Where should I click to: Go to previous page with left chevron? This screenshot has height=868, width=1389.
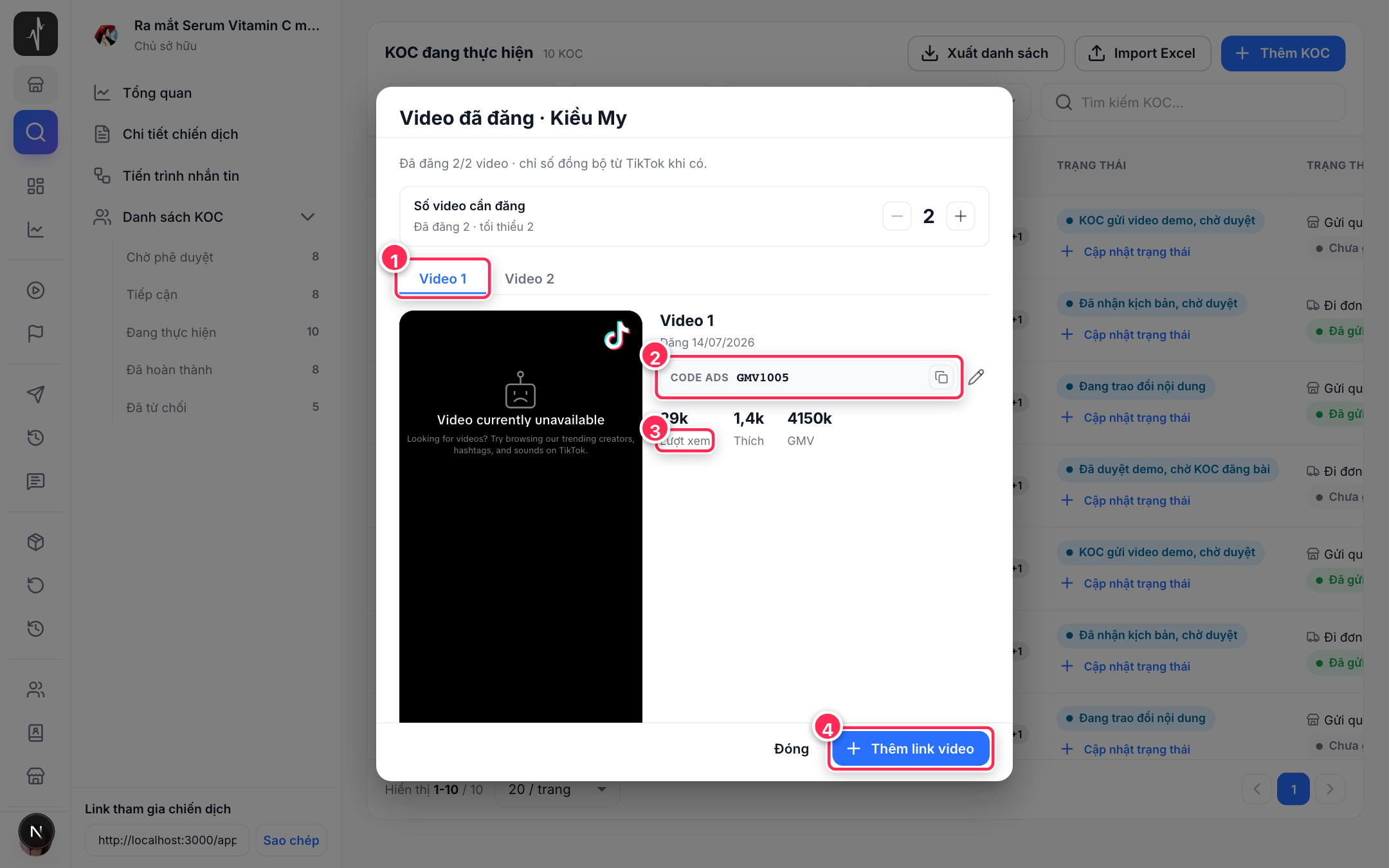pyautogui.click(x=1257, y=789)
